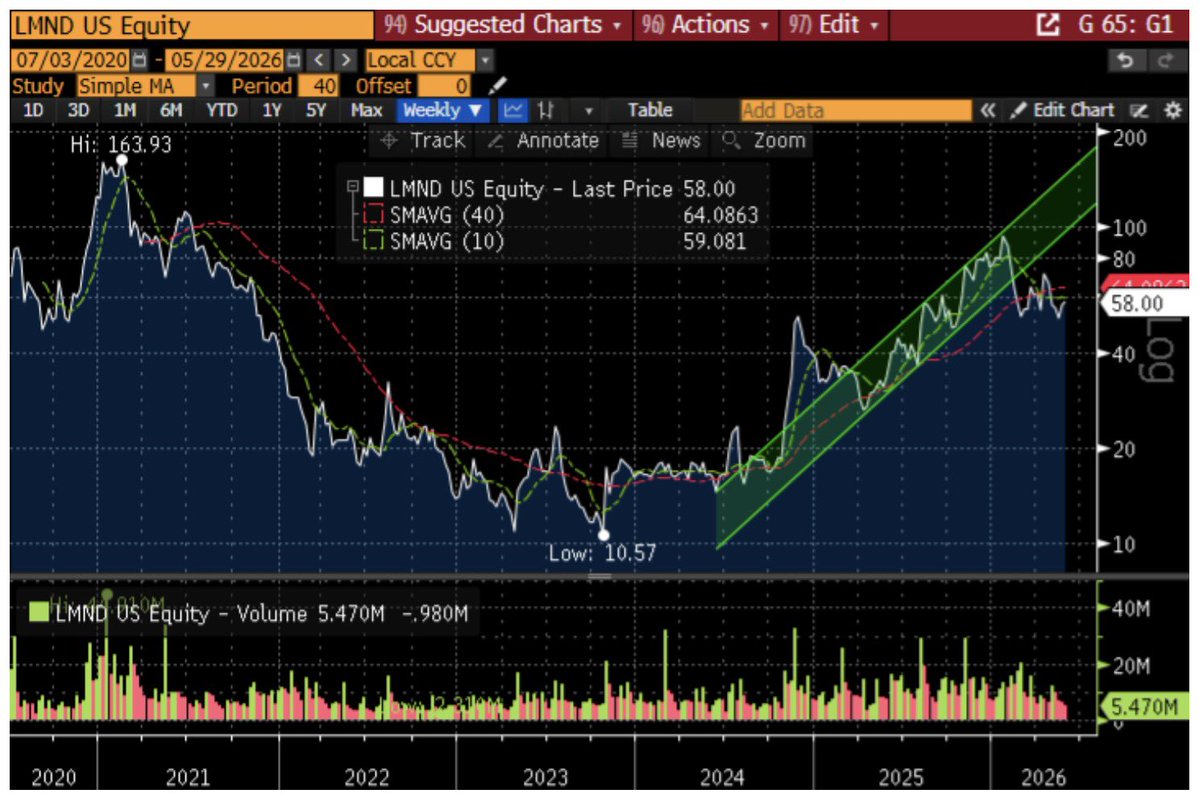Shift date range forward with right arrow
1199x802 pixels.
coord(346,60)
